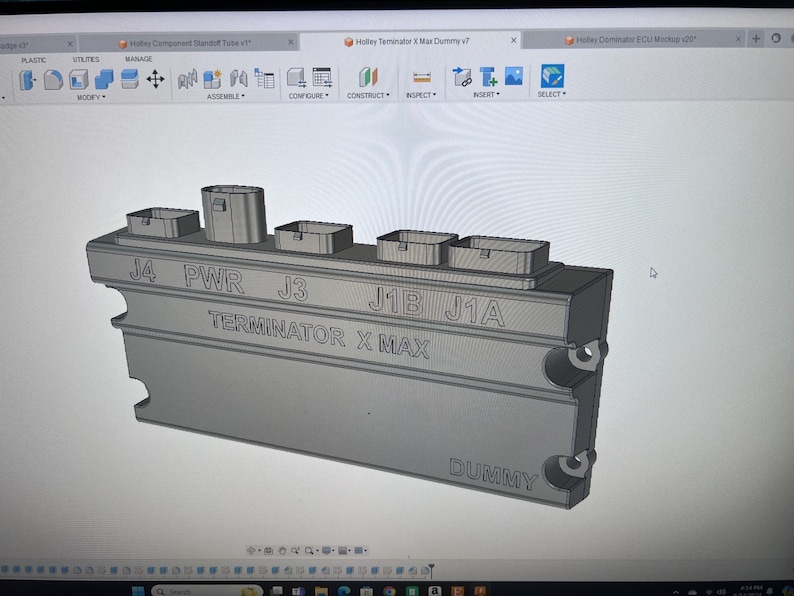Click the DUMMY embossed text on the model
Screen dimensions: 794x596
tap(493, 474)
